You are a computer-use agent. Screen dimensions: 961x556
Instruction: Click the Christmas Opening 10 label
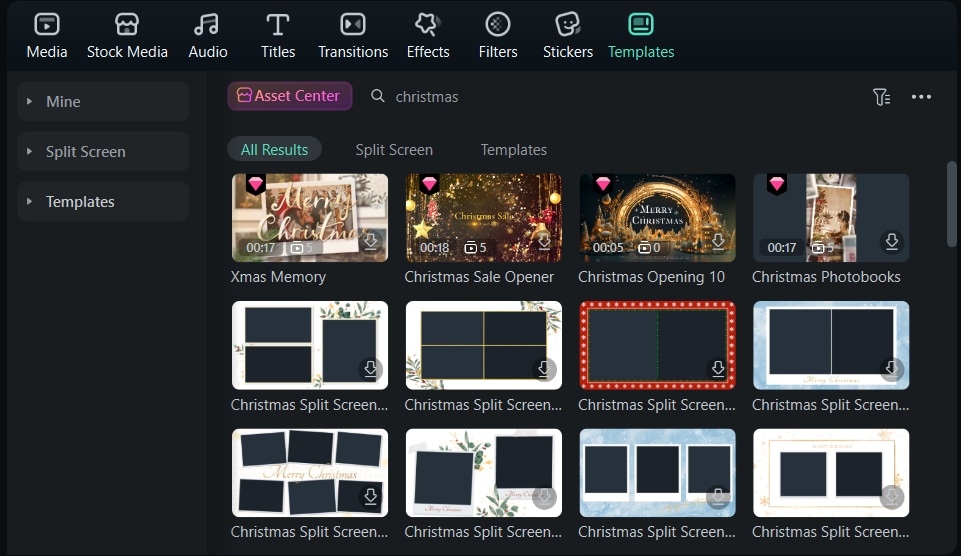(x=651, y=277)
